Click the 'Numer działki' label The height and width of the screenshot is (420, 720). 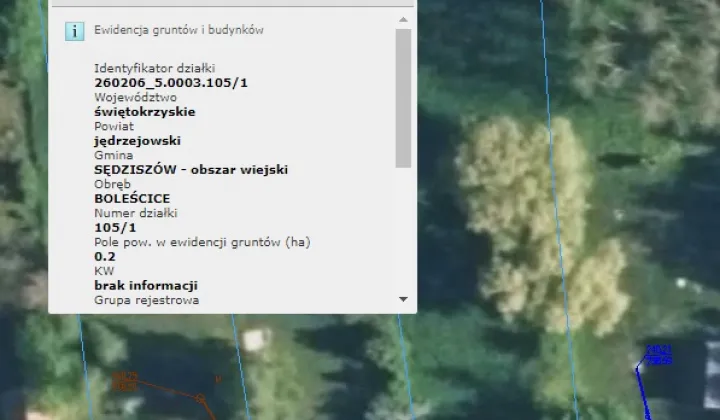click(135, 213)
